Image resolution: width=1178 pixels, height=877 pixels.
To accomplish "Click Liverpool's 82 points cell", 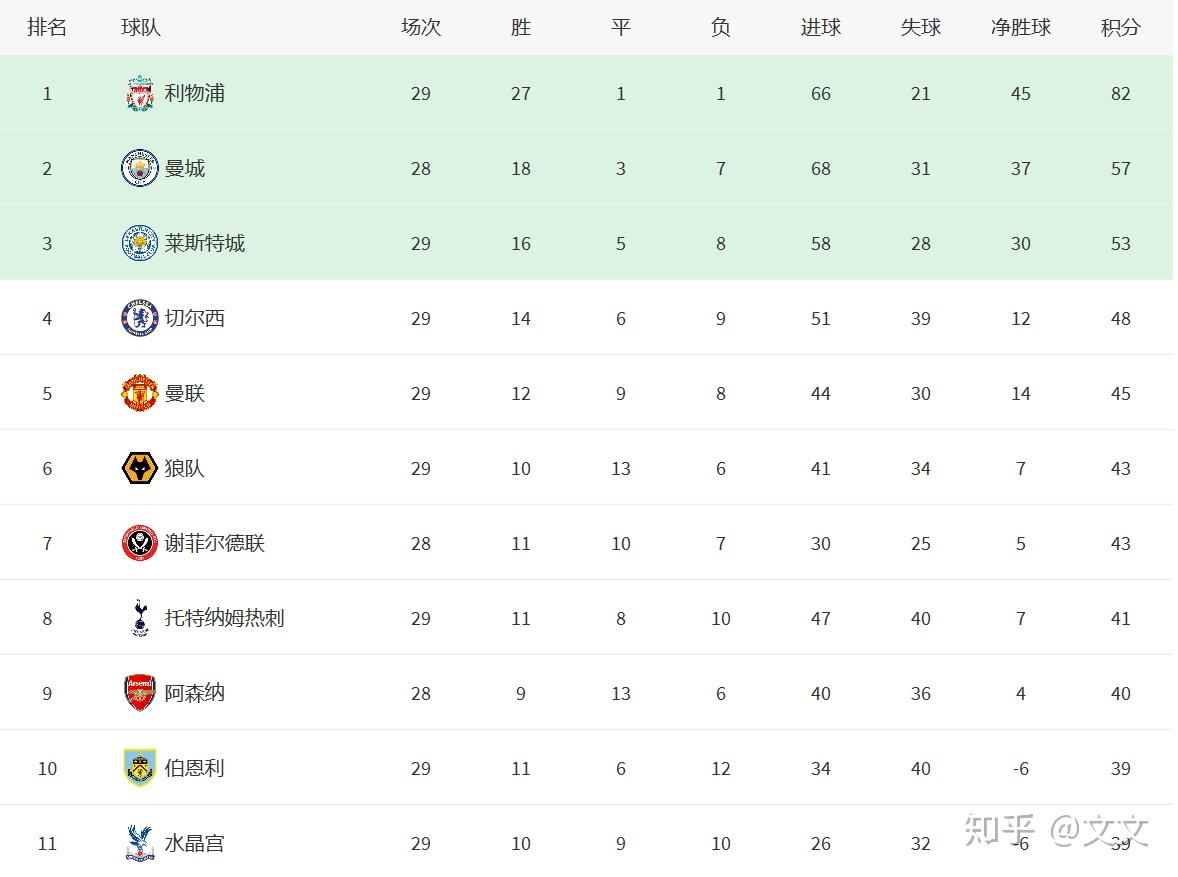I will pyautogui.click(x=1120, y=94).
